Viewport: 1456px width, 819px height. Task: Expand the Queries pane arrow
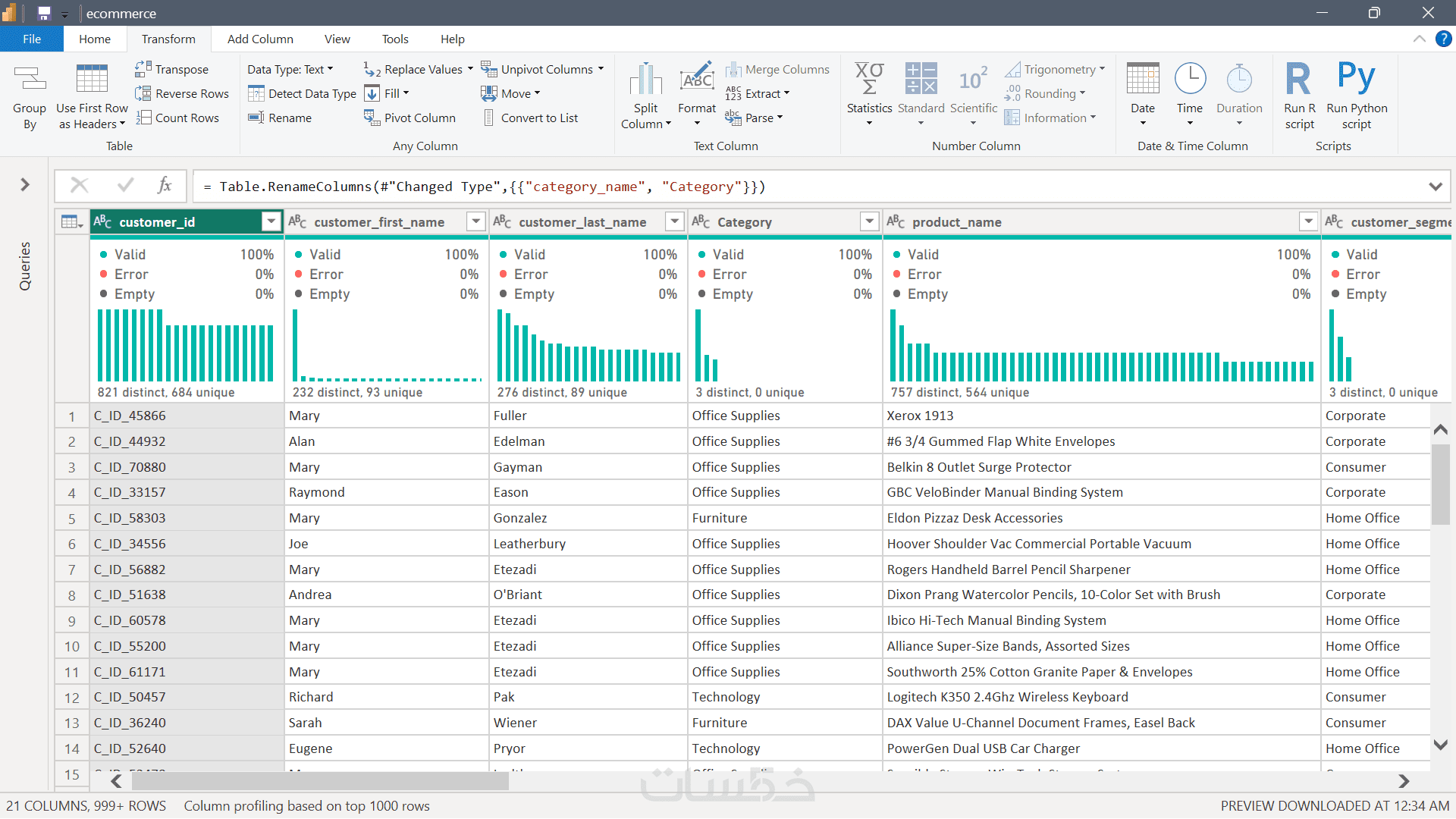[25, 185]
